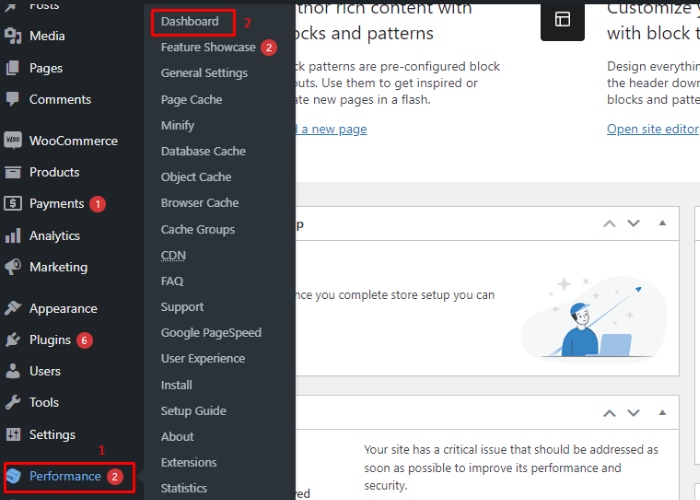Go to Analytics in admin sidebar

coord(54,236)
